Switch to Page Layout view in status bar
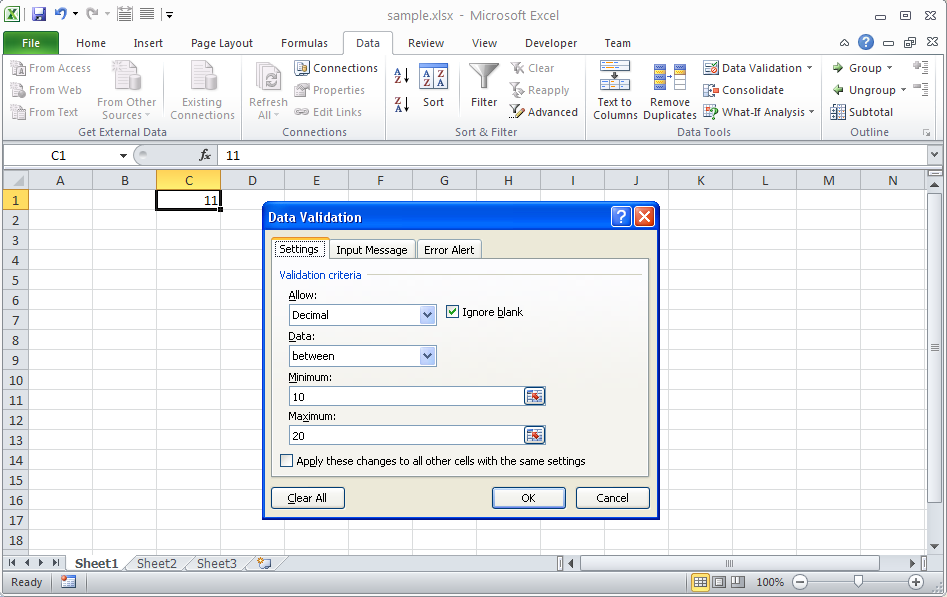Image resolution: width=947 pixels, height=597 pixels. [x=719, y=582]
